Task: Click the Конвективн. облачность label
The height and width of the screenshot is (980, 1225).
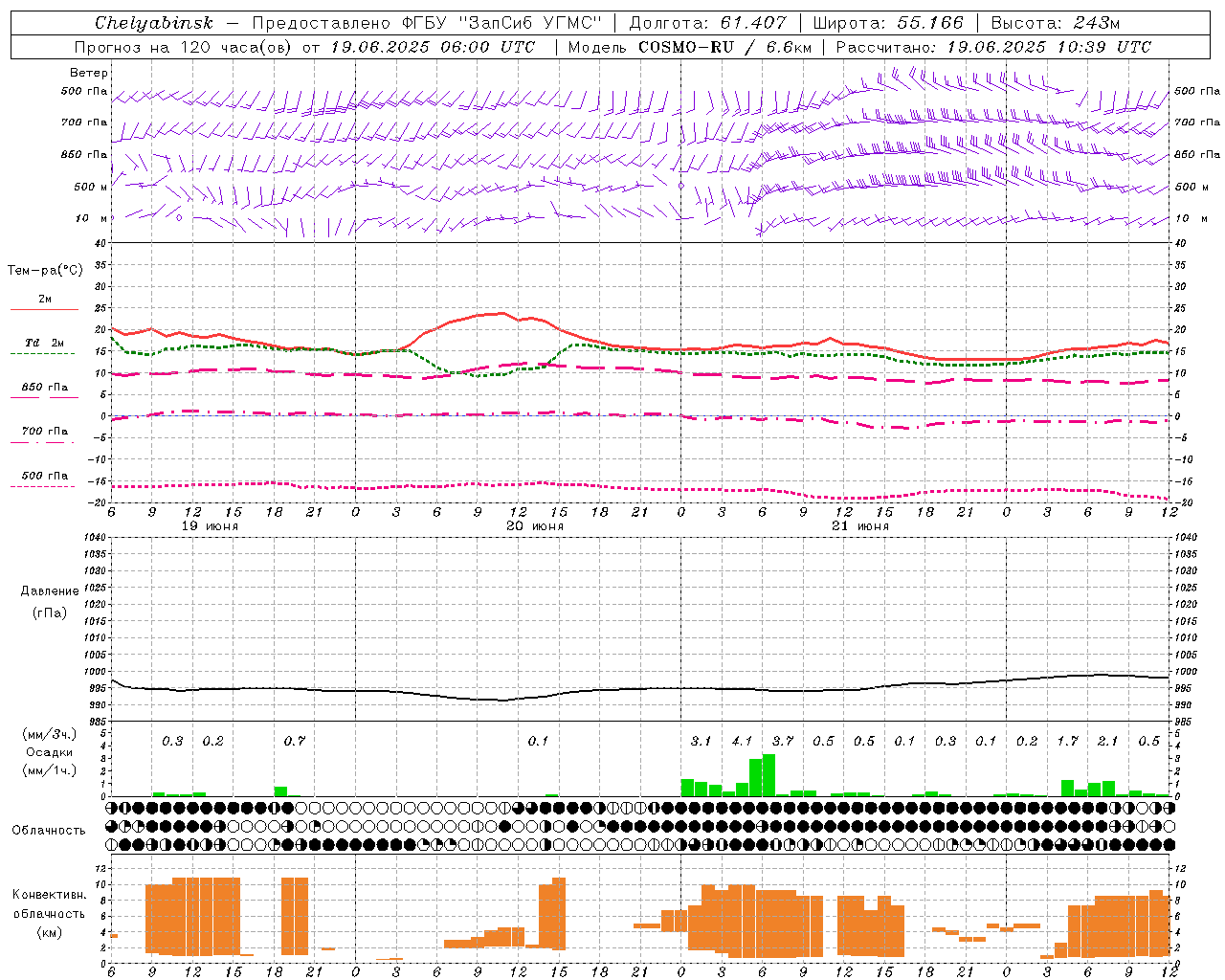Action: tap(49, 903)
